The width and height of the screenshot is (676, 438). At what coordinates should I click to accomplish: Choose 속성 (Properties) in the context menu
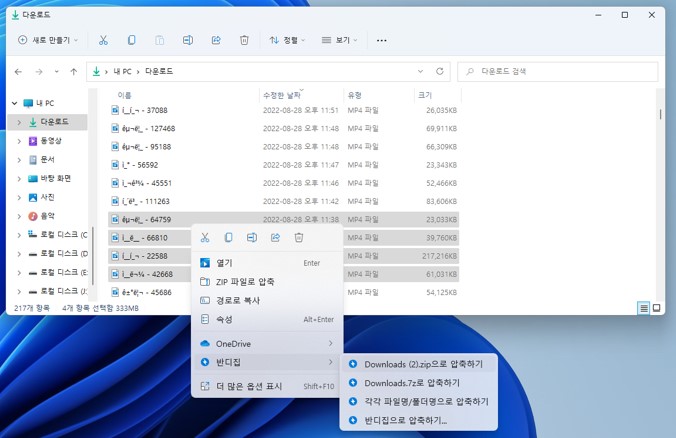267,319
